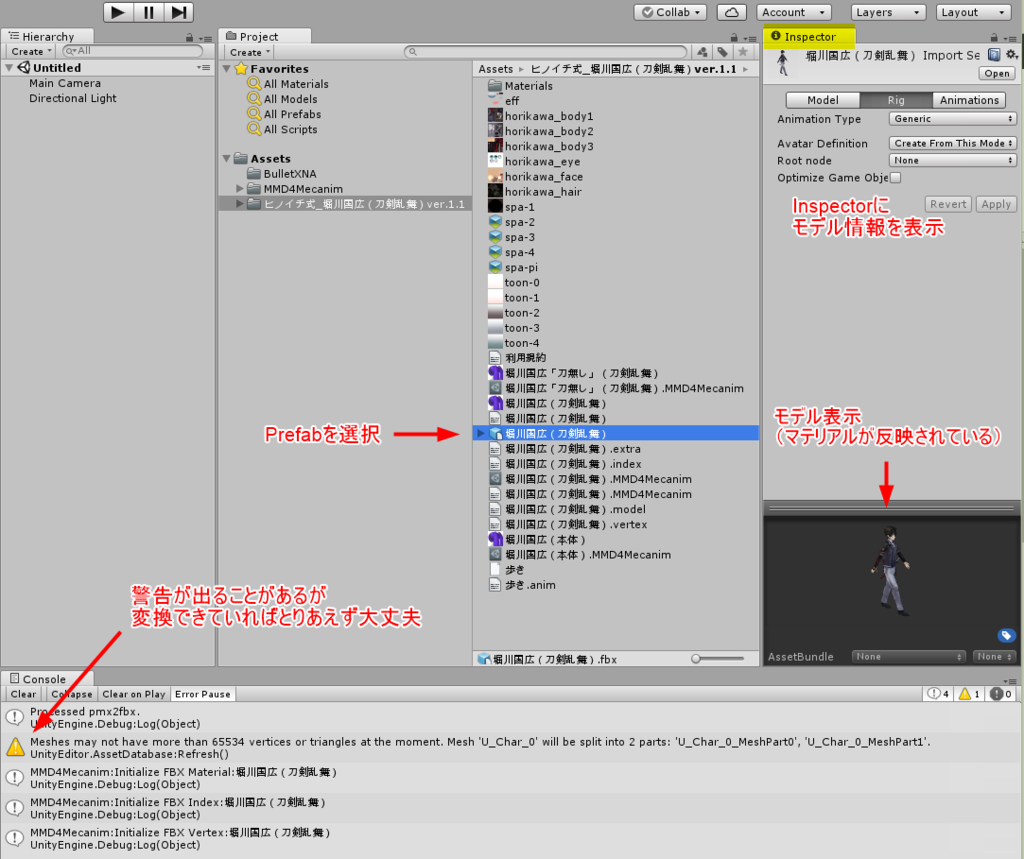Open the Layout dropdown
1024x859 pixels.
(x=973, y=12)
